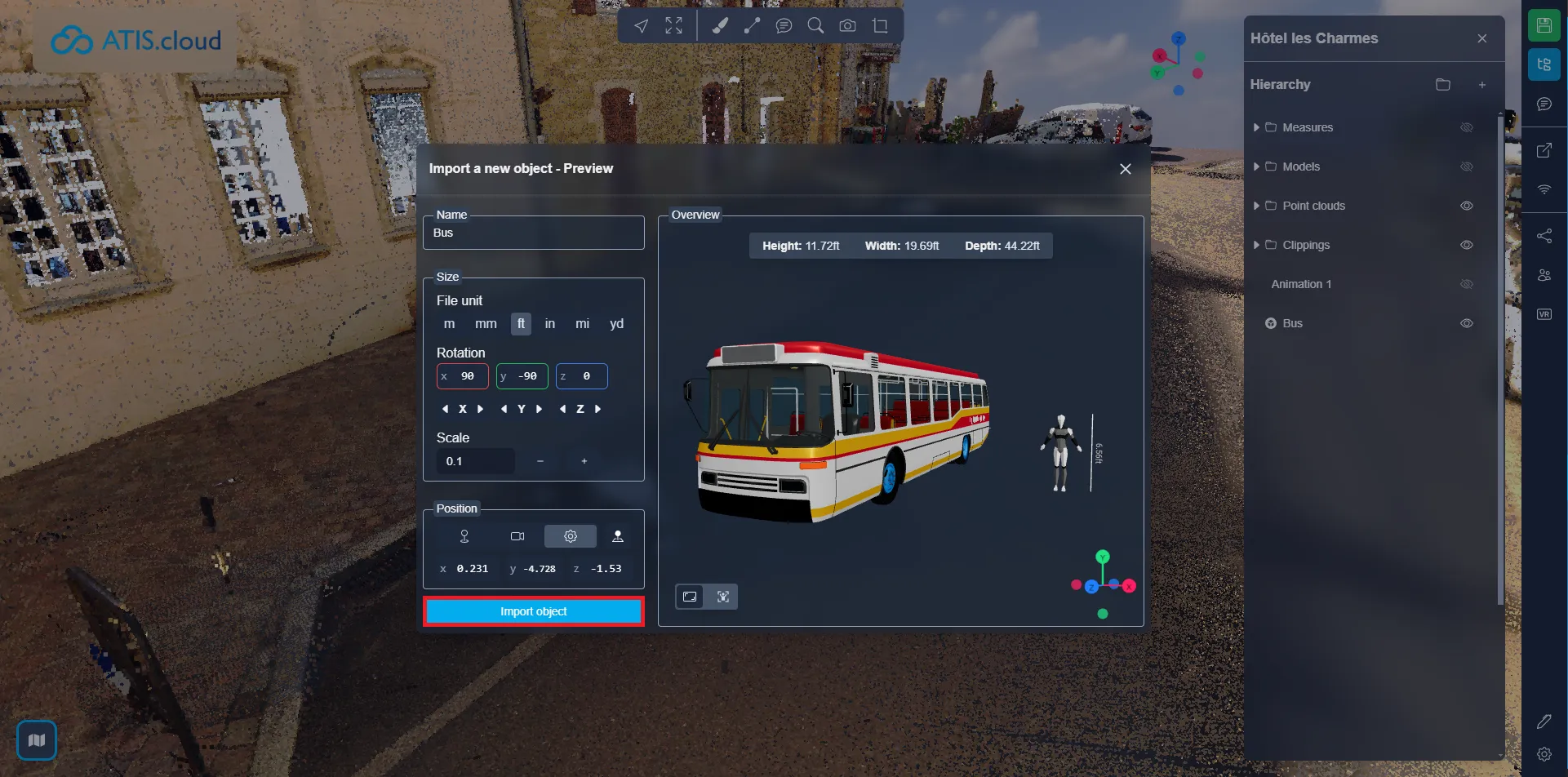Viewport: 1568px width, 777px height.
Task: Expand the Models folder
Action: [1256, 166]
